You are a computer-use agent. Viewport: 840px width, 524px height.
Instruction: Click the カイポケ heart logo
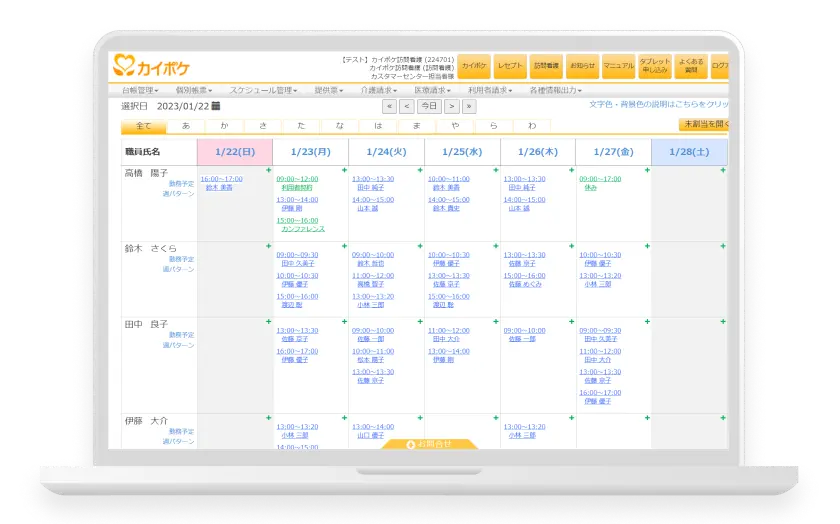[152, 66]
